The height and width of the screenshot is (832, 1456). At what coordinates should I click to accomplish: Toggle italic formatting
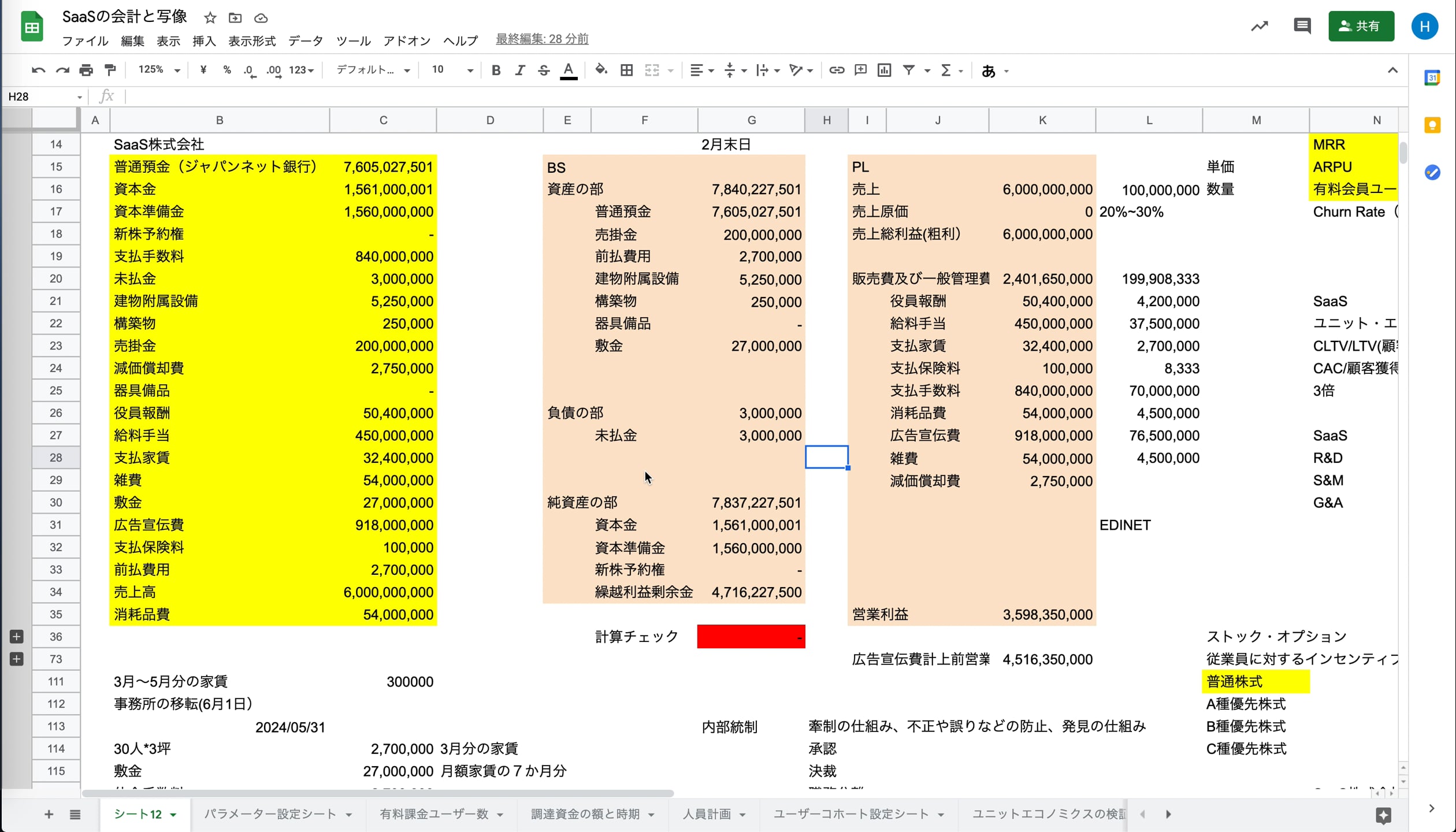(519, 70)
